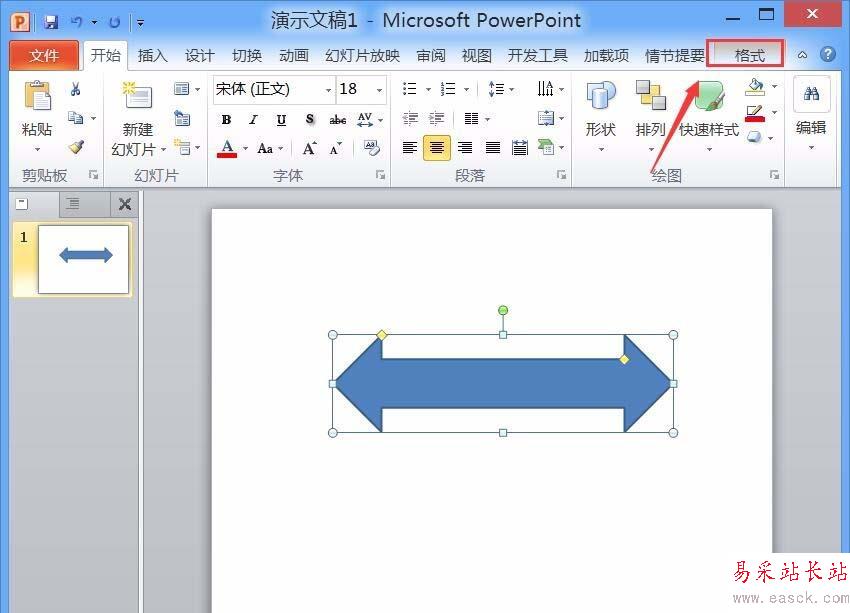The width and height of the screenshot is (850, 613).
Task: Click the Cut scissors icon
Action: point(75,89)
